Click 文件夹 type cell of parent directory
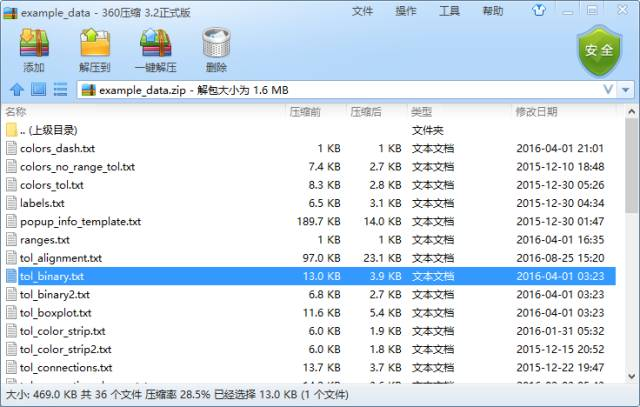 pos(427,130)
